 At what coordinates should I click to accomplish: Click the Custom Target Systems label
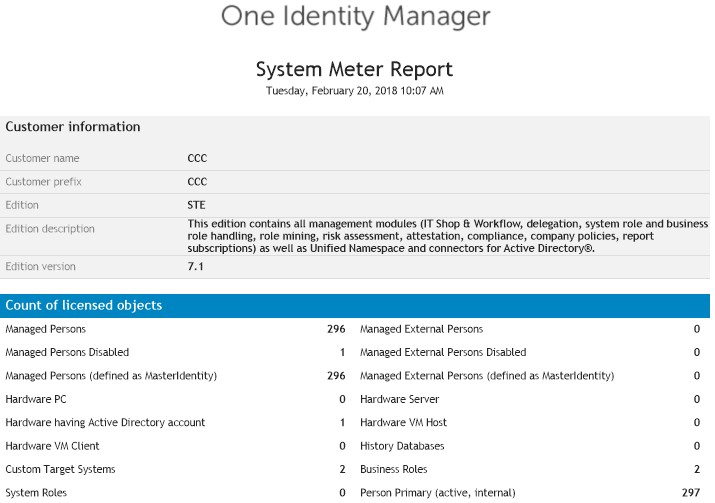pyautogui.click(x=60, y=469)
